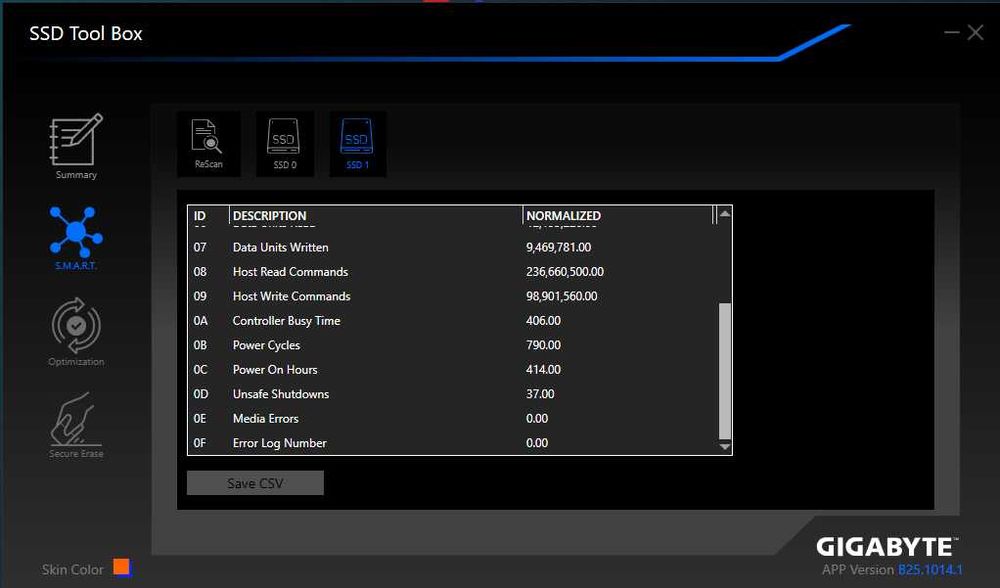1000x588 pixels.
Task: Select the Power On Hours row
Action: pos(453,370)
